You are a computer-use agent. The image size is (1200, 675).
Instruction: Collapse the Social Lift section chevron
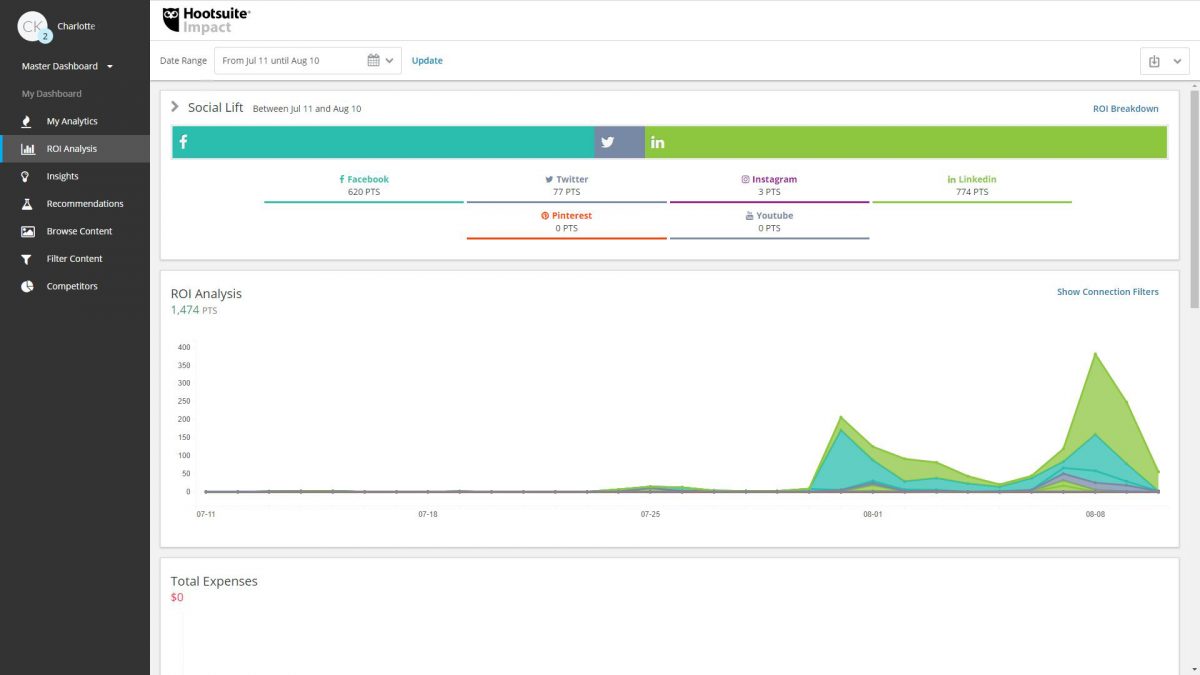tap(175, 107)
